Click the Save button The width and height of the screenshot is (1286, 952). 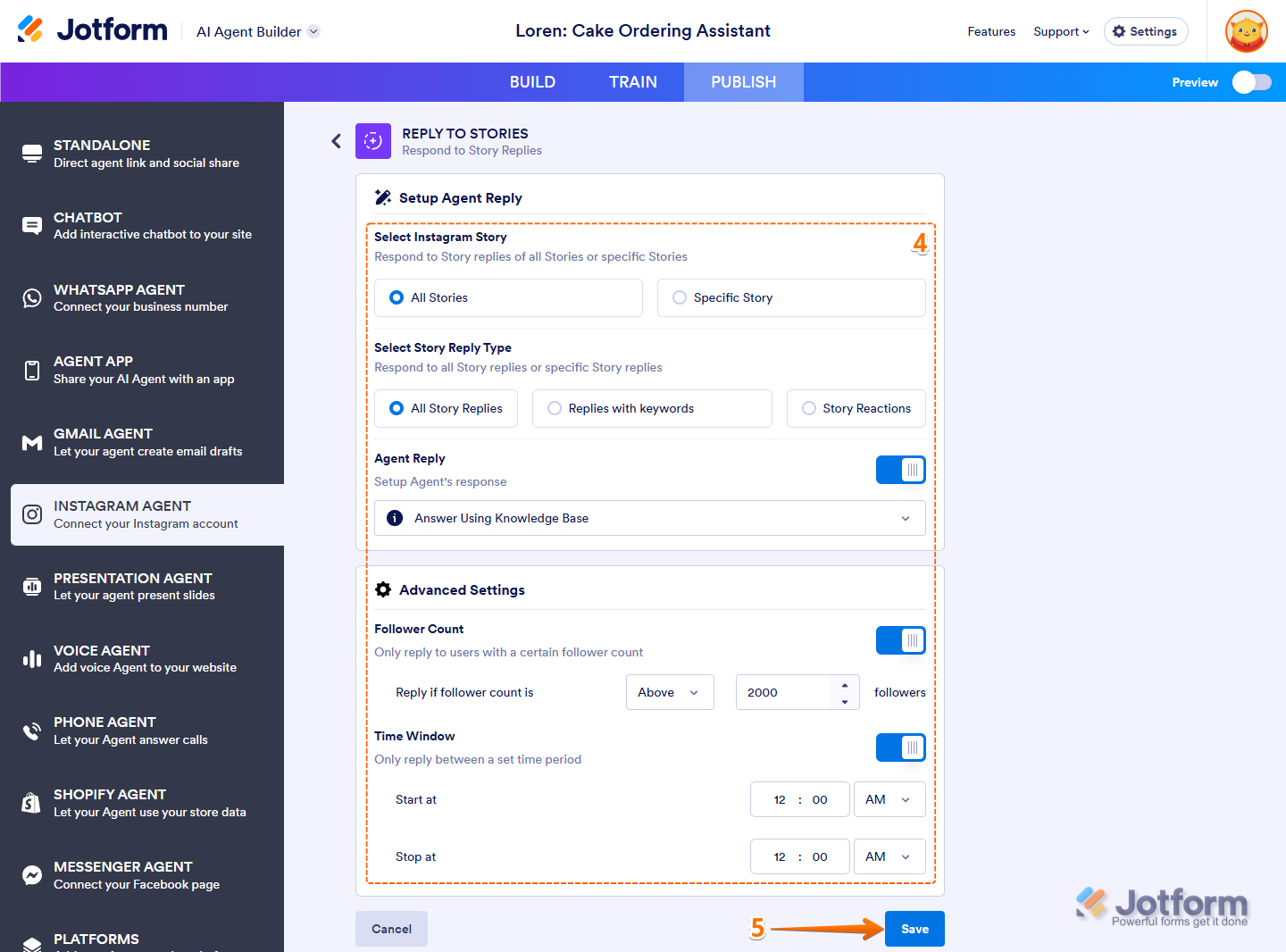tap(914, 929)
